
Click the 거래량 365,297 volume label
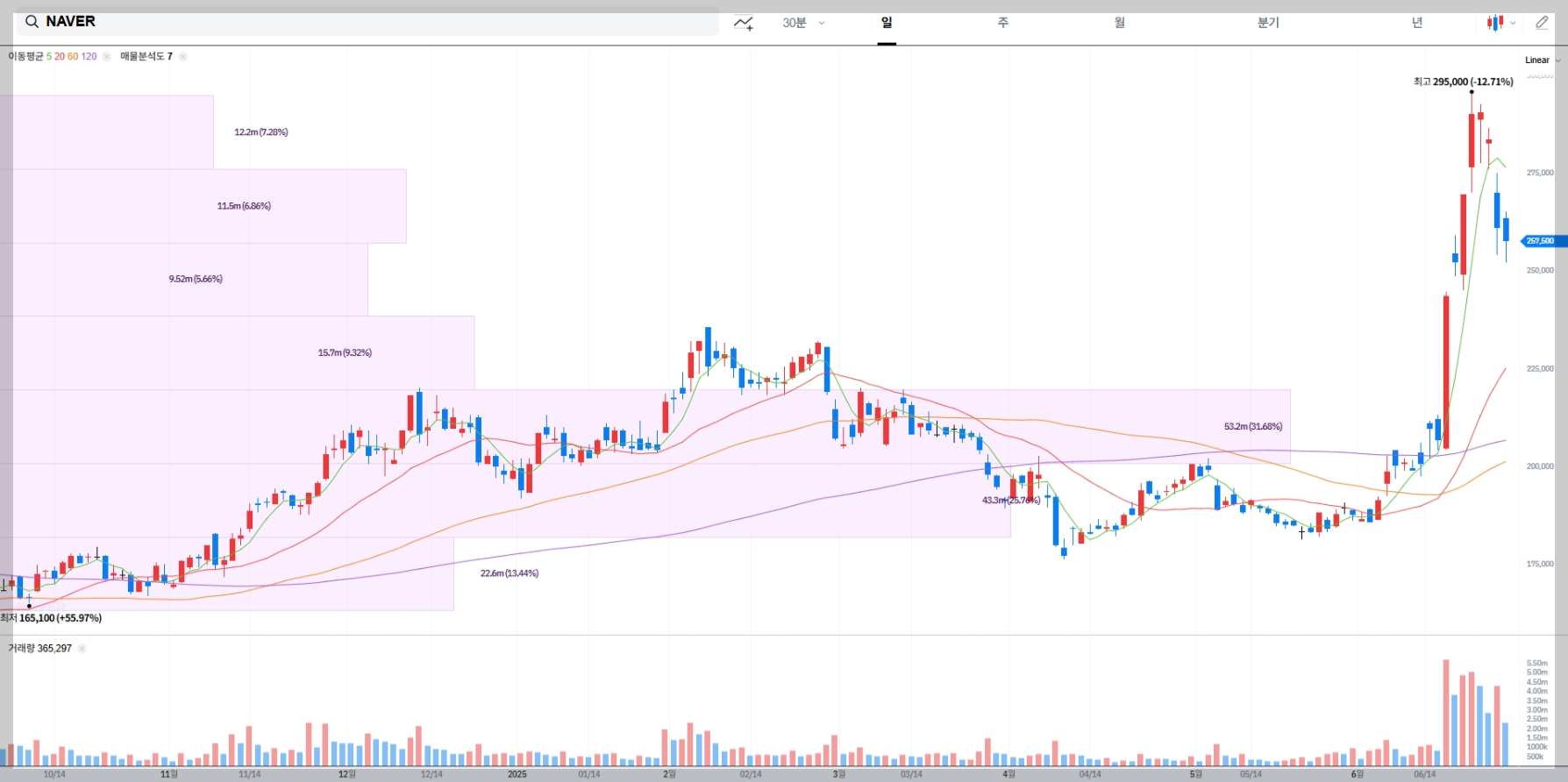pyautogui.click(x=40, y=649)
